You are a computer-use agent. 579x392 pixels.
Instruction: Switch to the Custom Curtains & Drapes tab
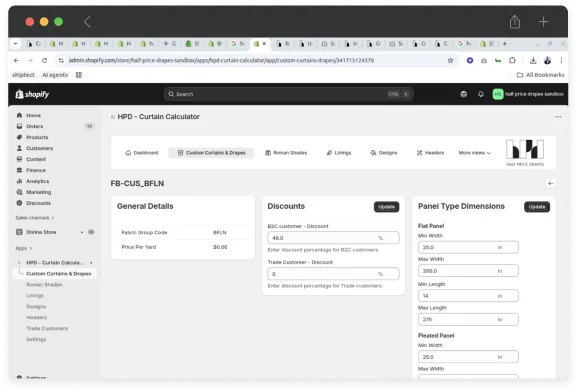coord(211,153)
